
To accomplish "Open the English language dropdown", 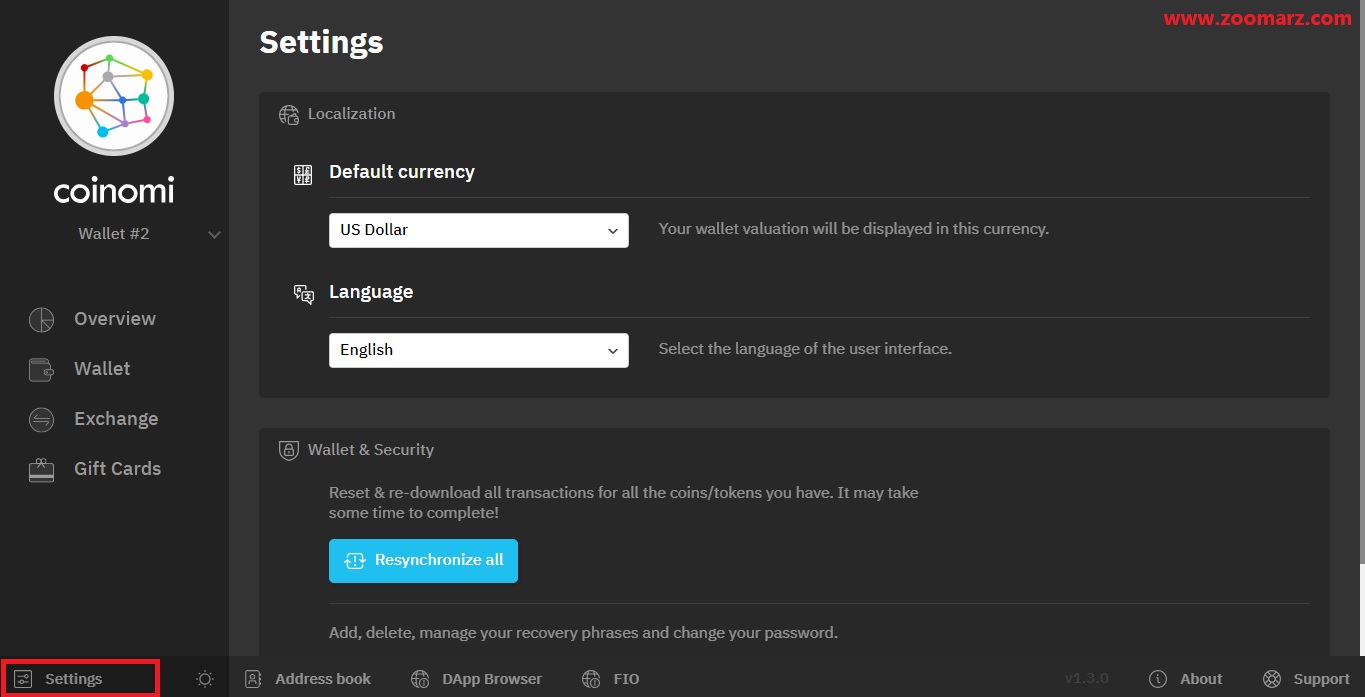I will pyautogui.click(x=479, y=350).
